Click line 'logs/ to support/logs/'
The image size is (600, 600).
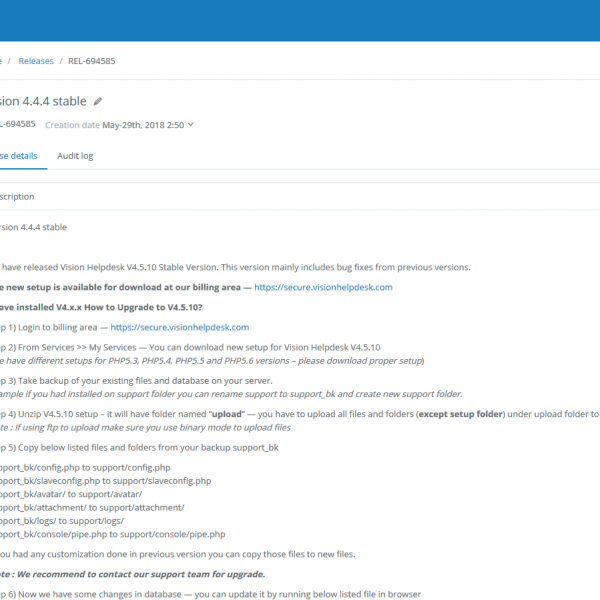[x=62, y=521]
